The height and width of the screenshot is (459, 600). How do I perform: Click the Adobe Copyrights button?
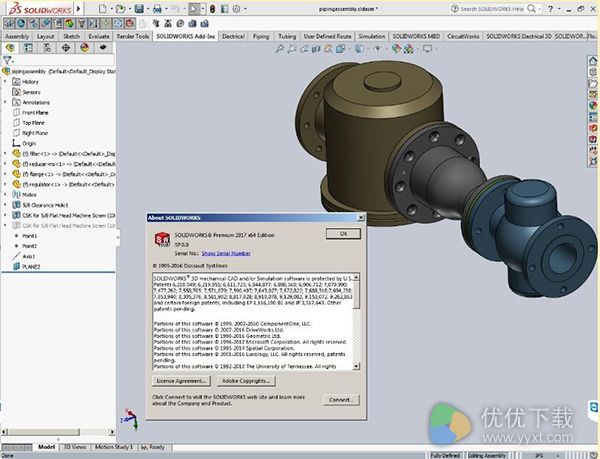click(x=246, y=381)
